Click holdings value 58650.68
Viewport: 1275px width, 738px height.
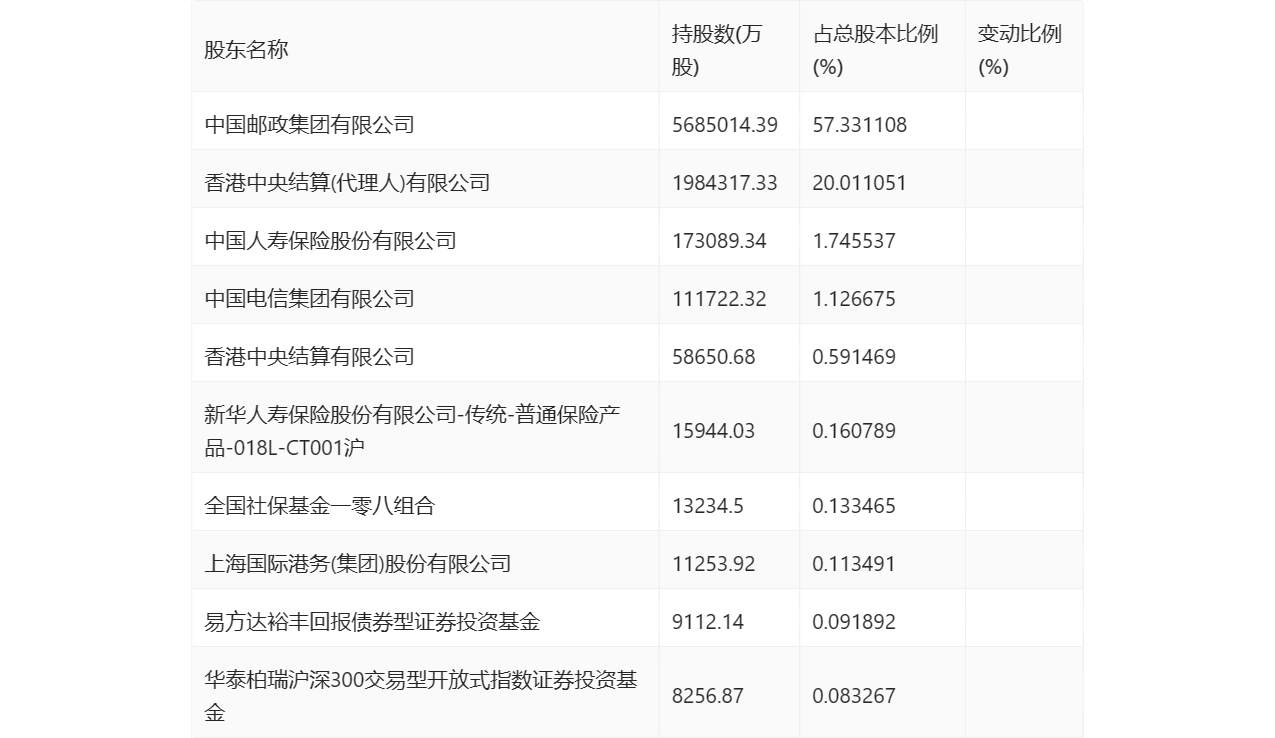click(714, 357)
